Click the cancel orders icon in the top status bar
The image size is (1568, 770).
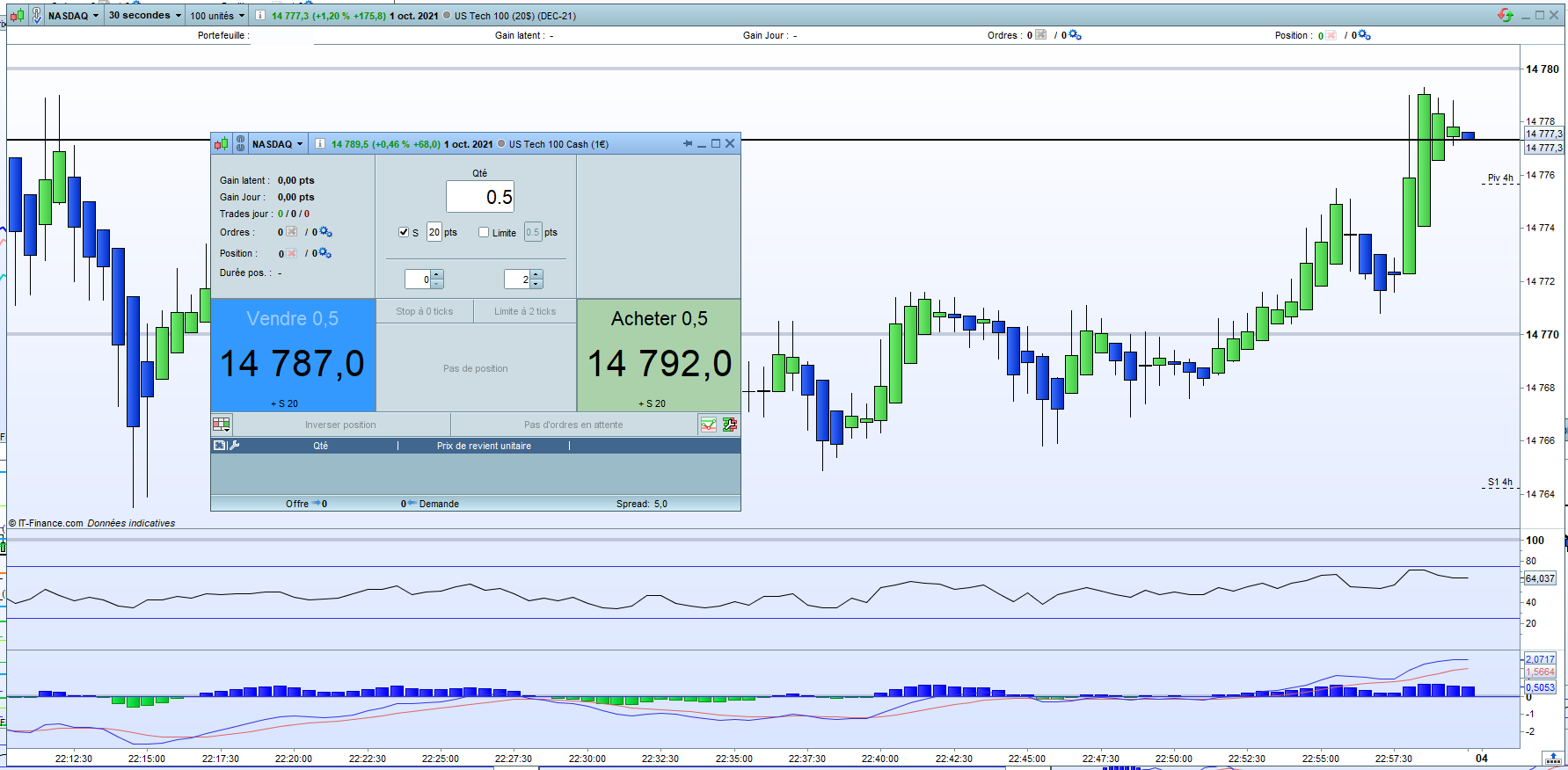1041,35
